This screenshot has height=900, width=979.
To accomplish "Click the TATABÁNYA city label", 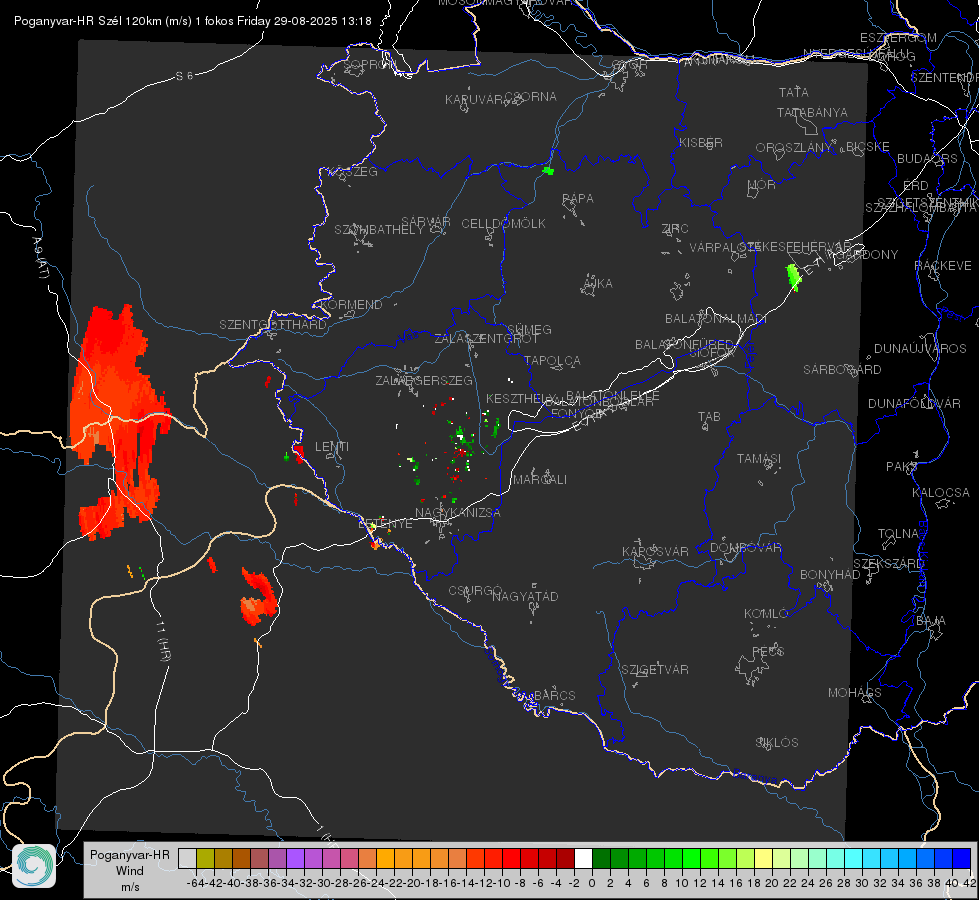I will pos(812,113).
